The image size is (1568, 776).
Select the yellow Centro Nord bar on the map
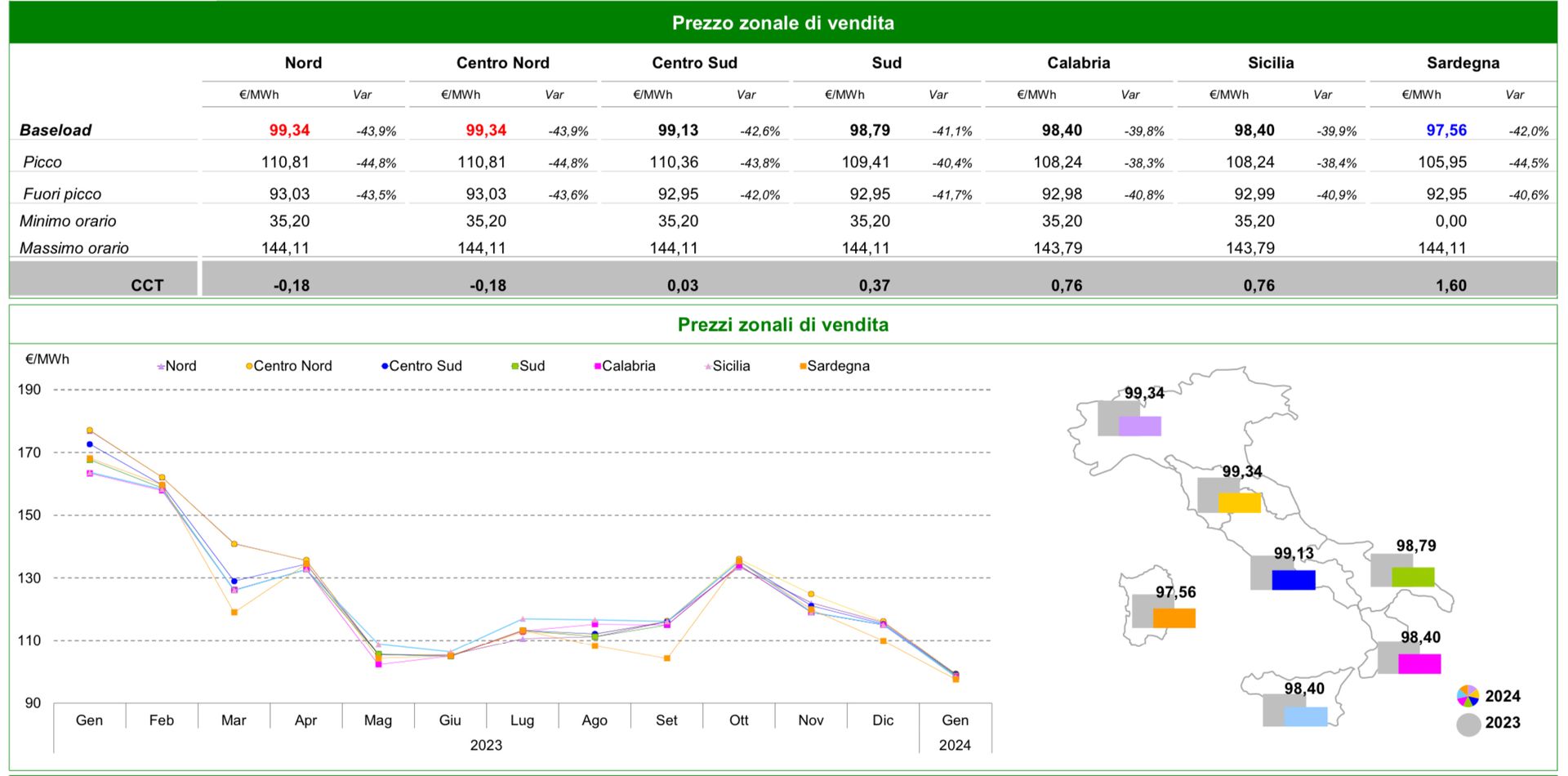point(1239,502)
